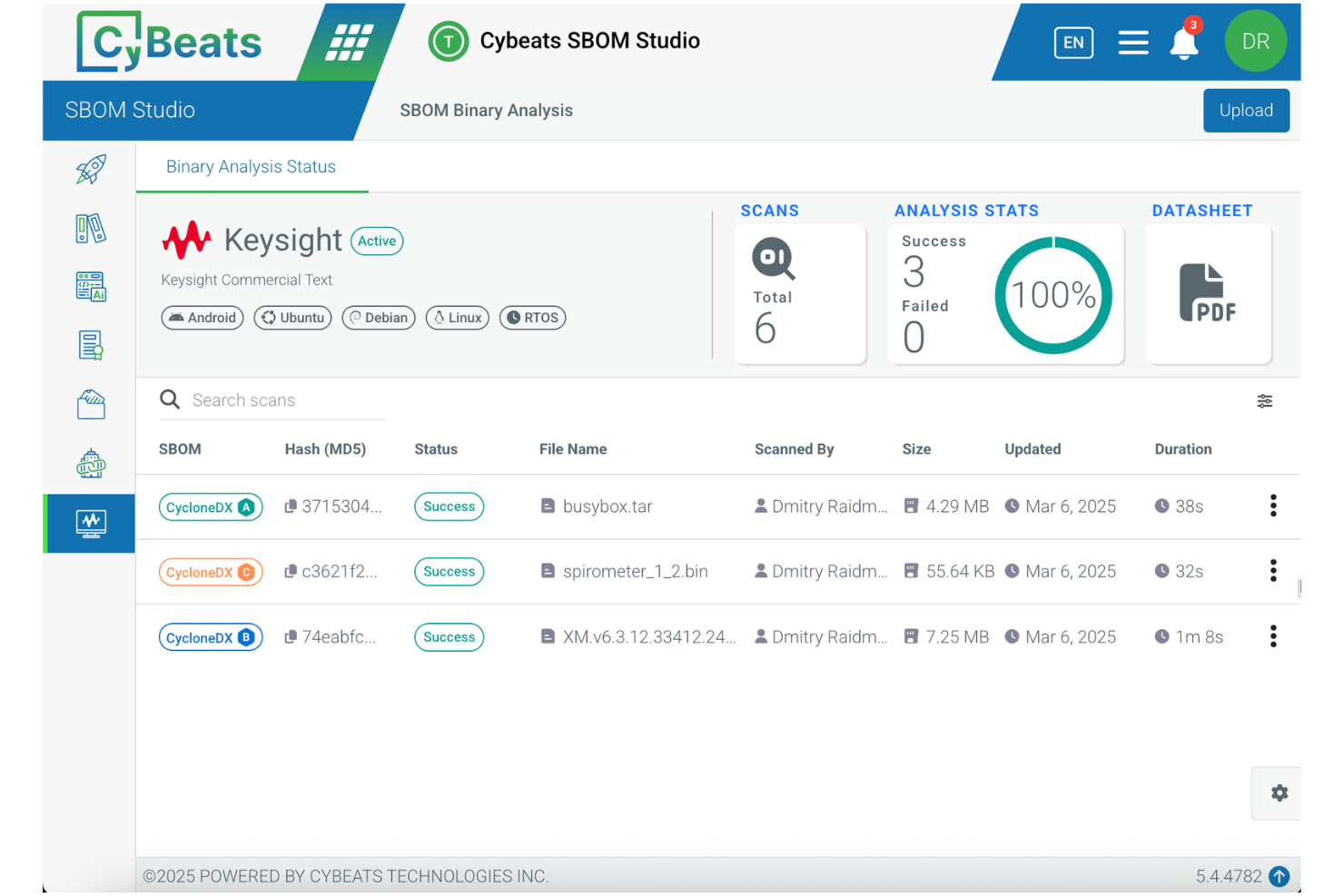The width and height of the screenshot is (1344, 896).
Task: Select busybox.tar file name
Action: [x=608, y=507]
